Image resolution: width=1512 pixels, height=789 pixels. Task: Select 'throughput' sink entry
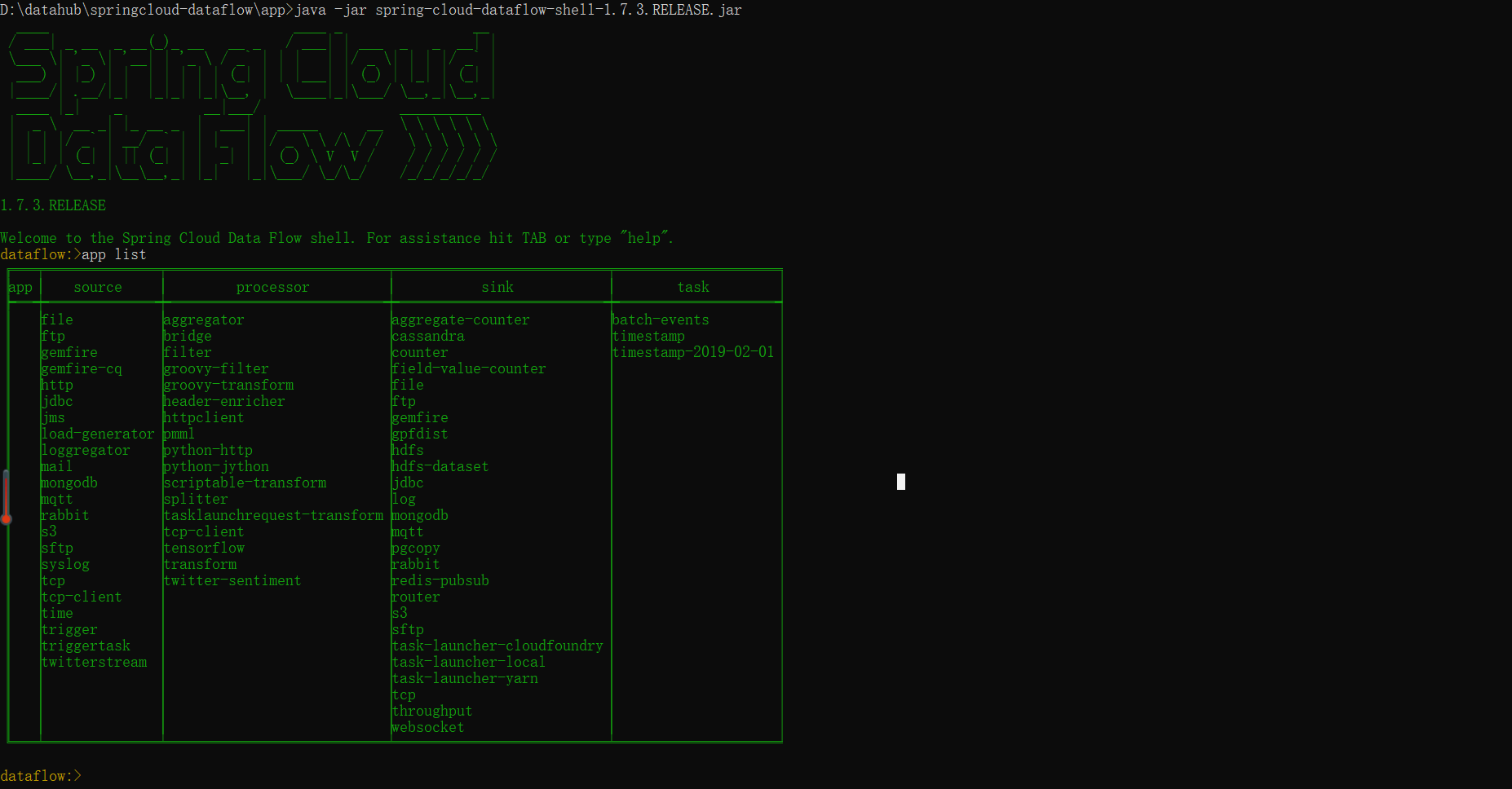pos(432,711)
